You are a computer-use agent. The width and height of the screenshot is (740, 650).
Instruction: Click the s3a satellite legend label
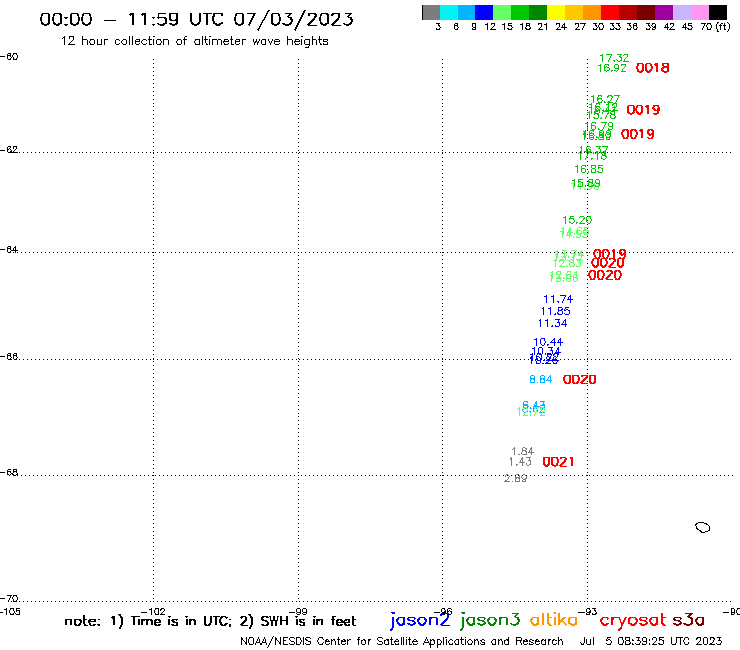[x=688, y=620]
